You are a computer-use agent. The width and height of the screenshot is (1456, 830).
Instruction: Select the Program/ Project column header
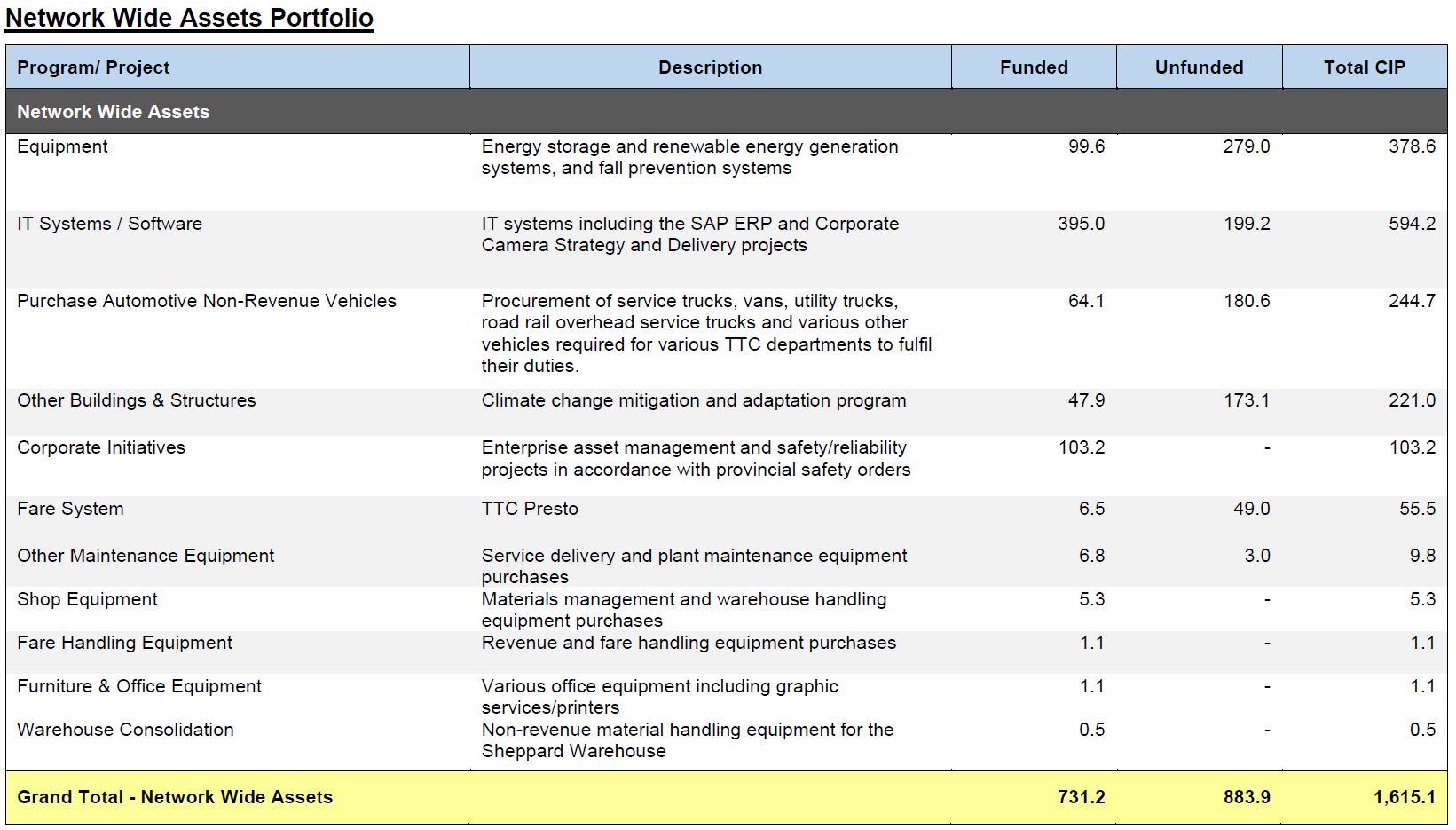click(93, 67)
